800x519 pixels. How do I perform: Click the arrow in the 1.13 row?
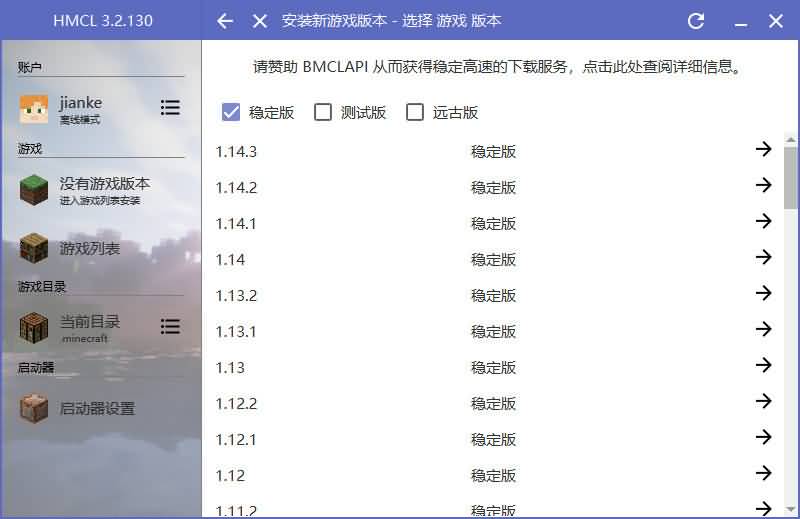(x=763, y=365)
